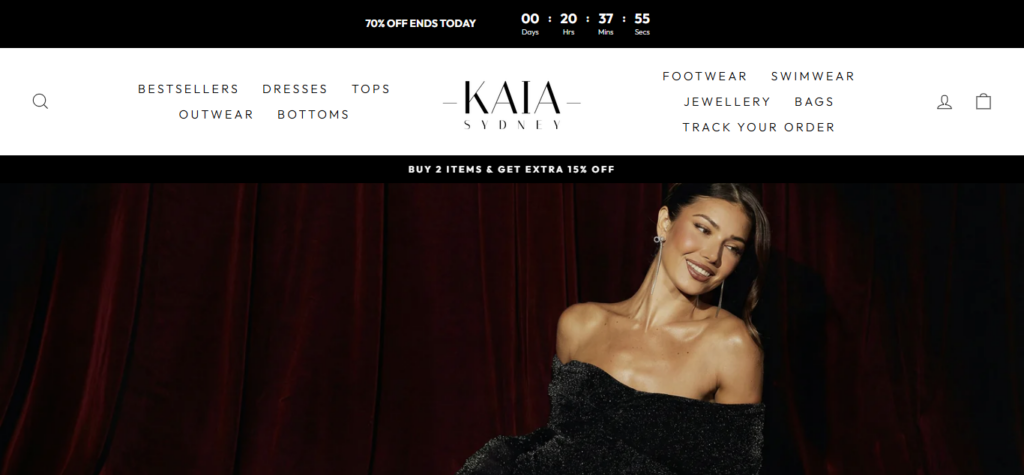Visit the Swimwear section
1024x475 pixels.
(812, 76)
